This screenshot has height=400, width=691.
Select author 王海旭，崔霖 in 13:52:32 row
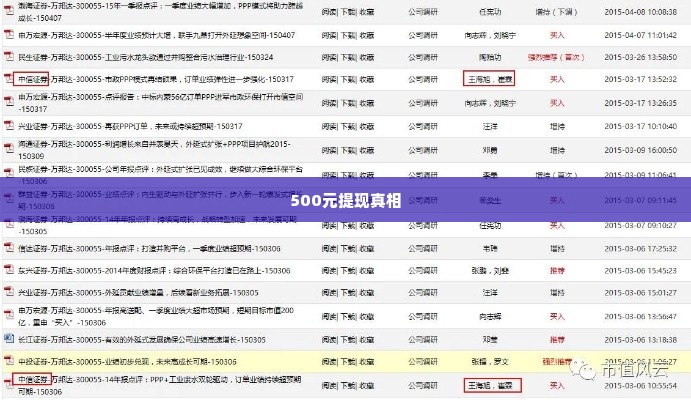(x=490, y=79)
